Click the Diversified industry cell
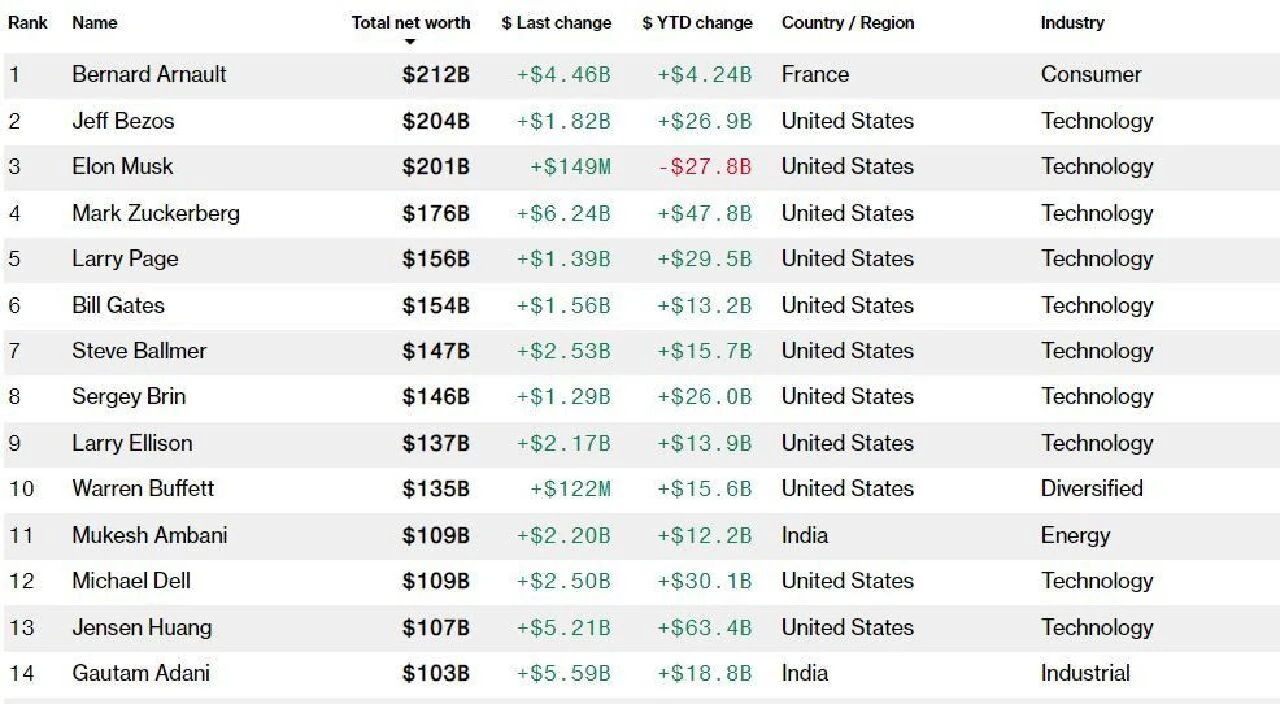Image resolution: width=1280 pixels, height=704 pixels. 1091,489
